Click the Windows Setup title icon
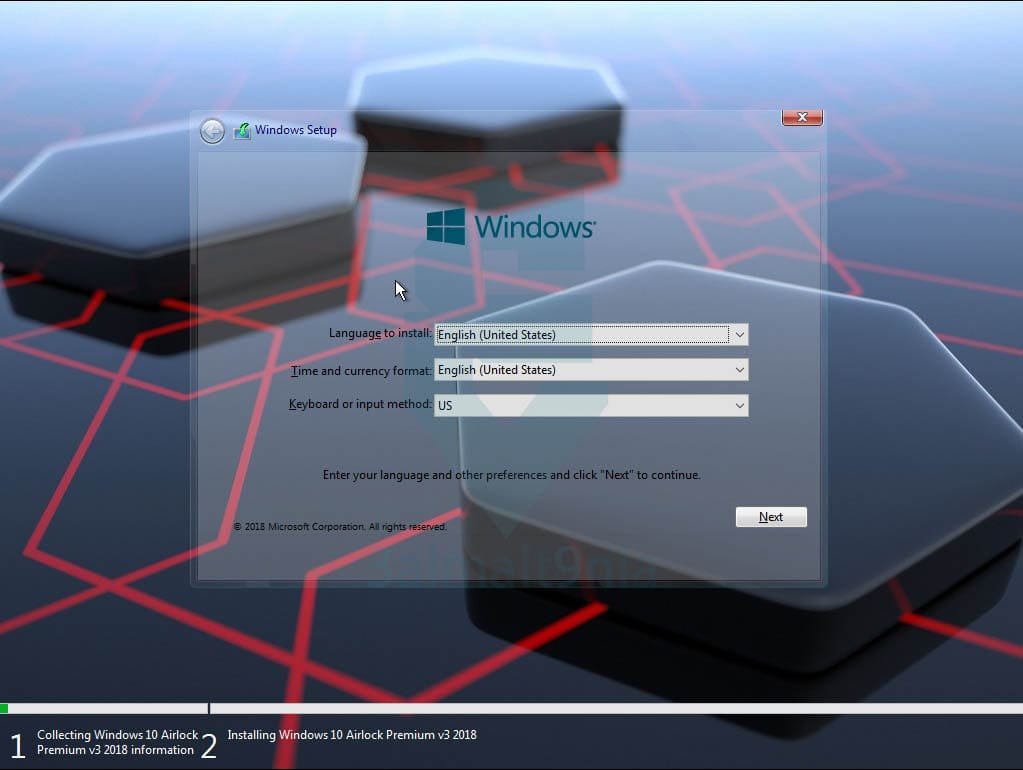 point(242,131)
